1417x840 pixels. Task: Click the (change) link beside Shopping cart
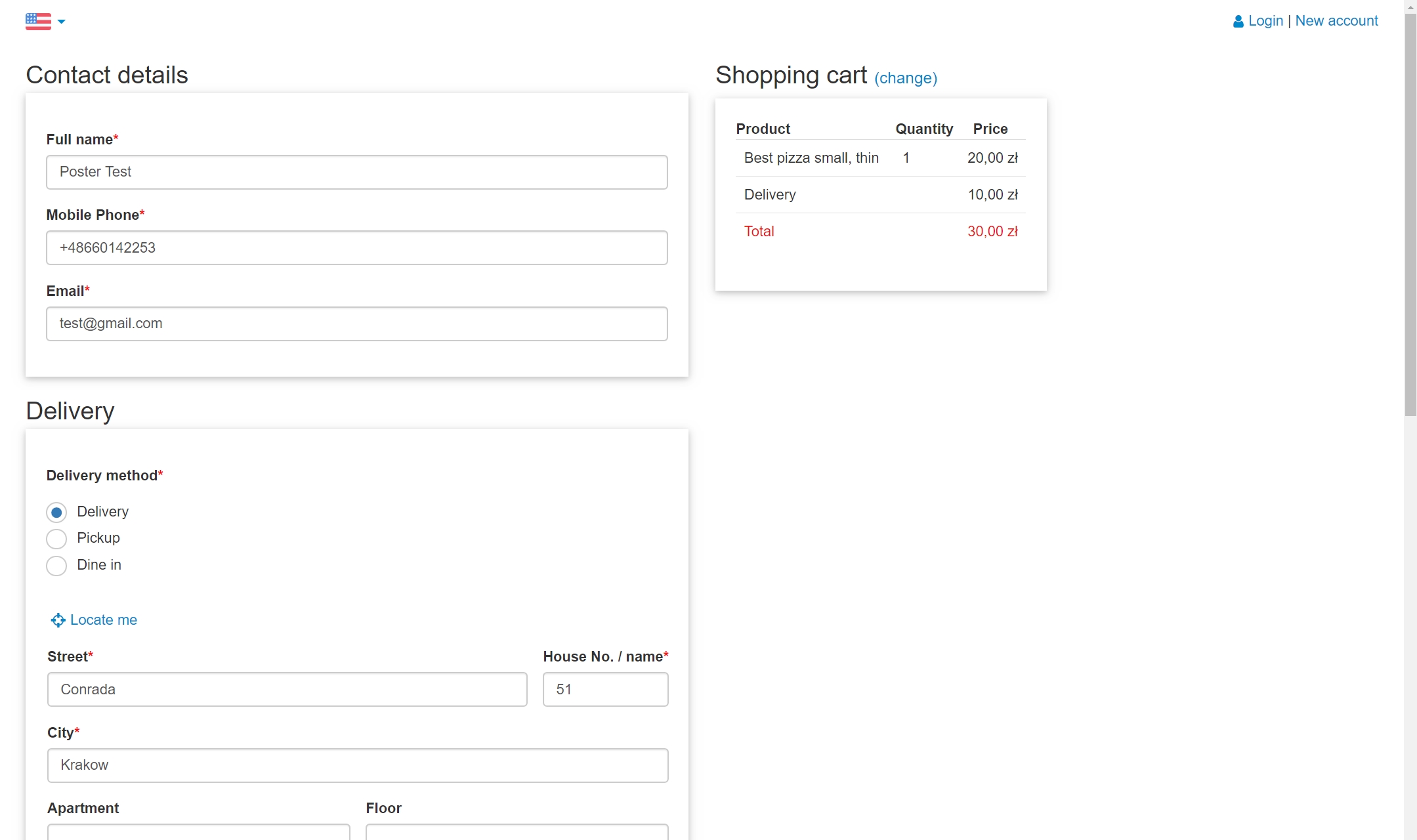click(x=905, y=78)
